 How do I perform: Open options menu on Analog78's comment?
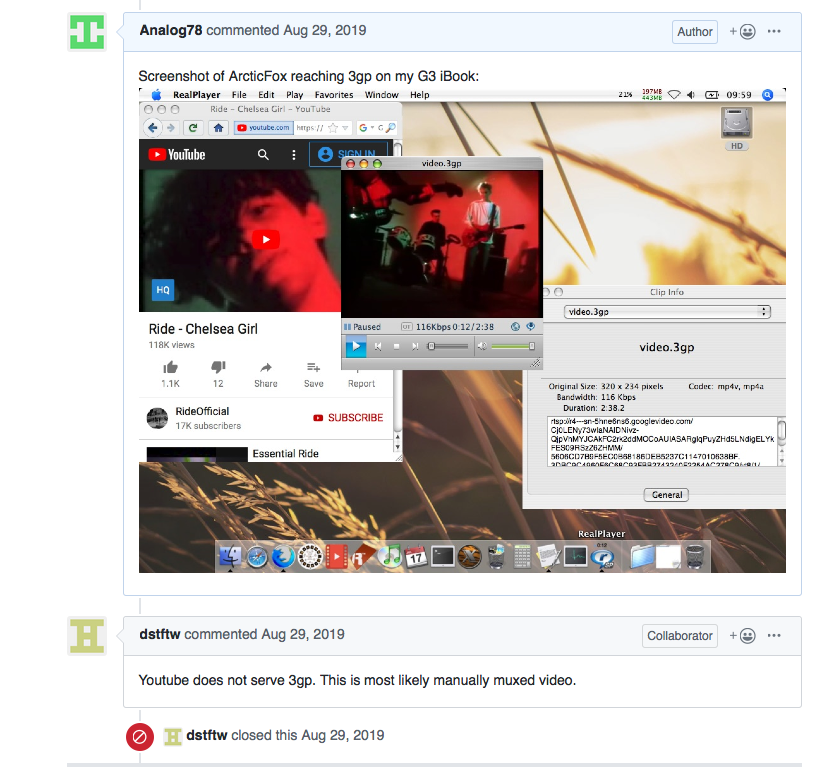tap(774, 31)
